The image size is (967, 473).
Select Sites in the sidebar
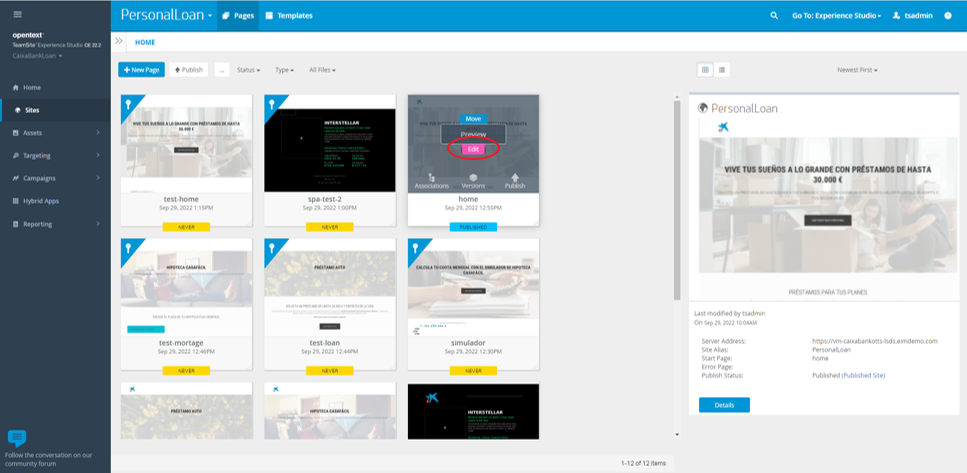point(56,110)
